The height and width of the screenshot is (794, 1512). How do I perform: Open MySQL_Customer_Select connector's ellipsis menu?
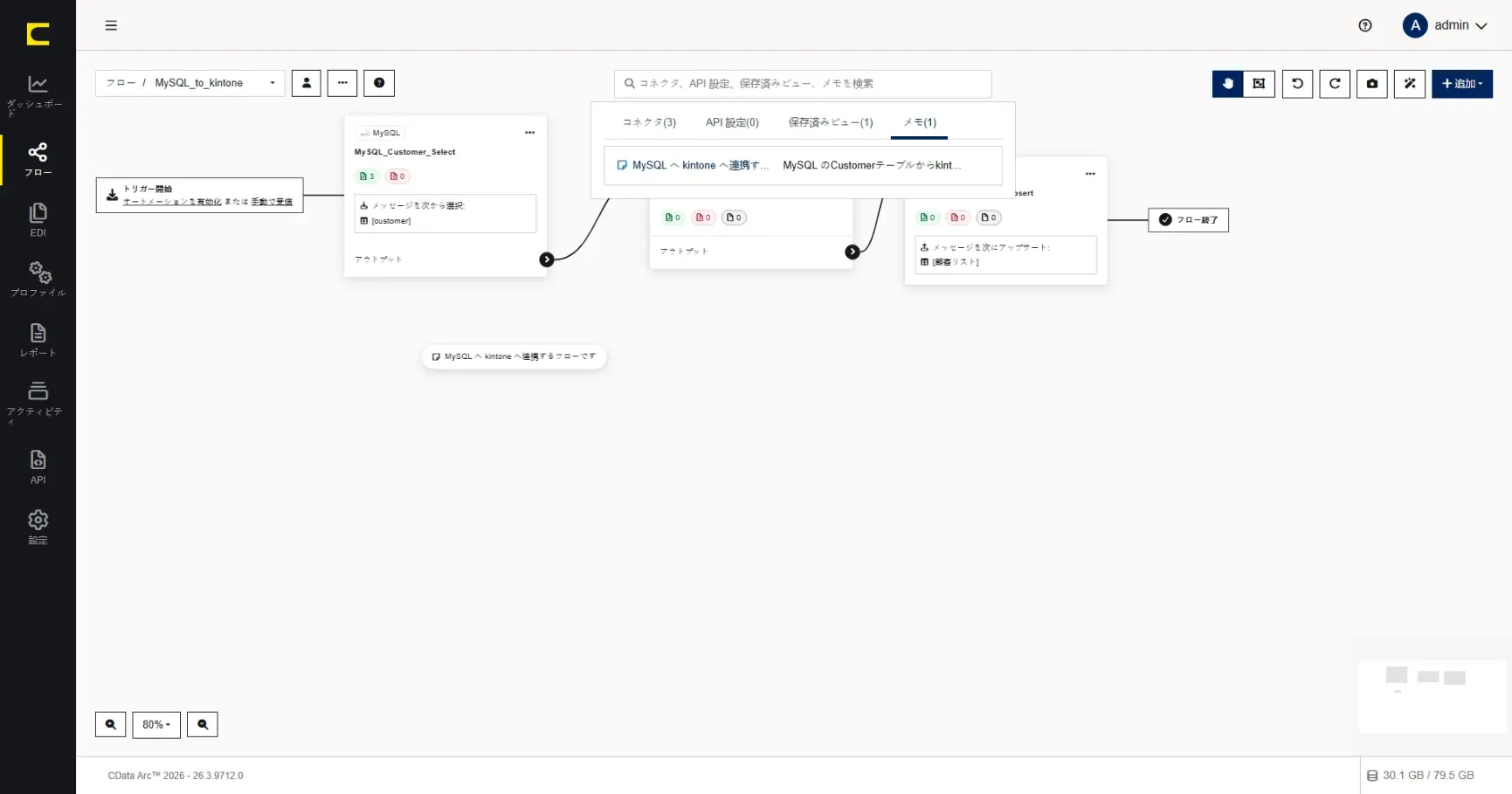click(529, 133)
